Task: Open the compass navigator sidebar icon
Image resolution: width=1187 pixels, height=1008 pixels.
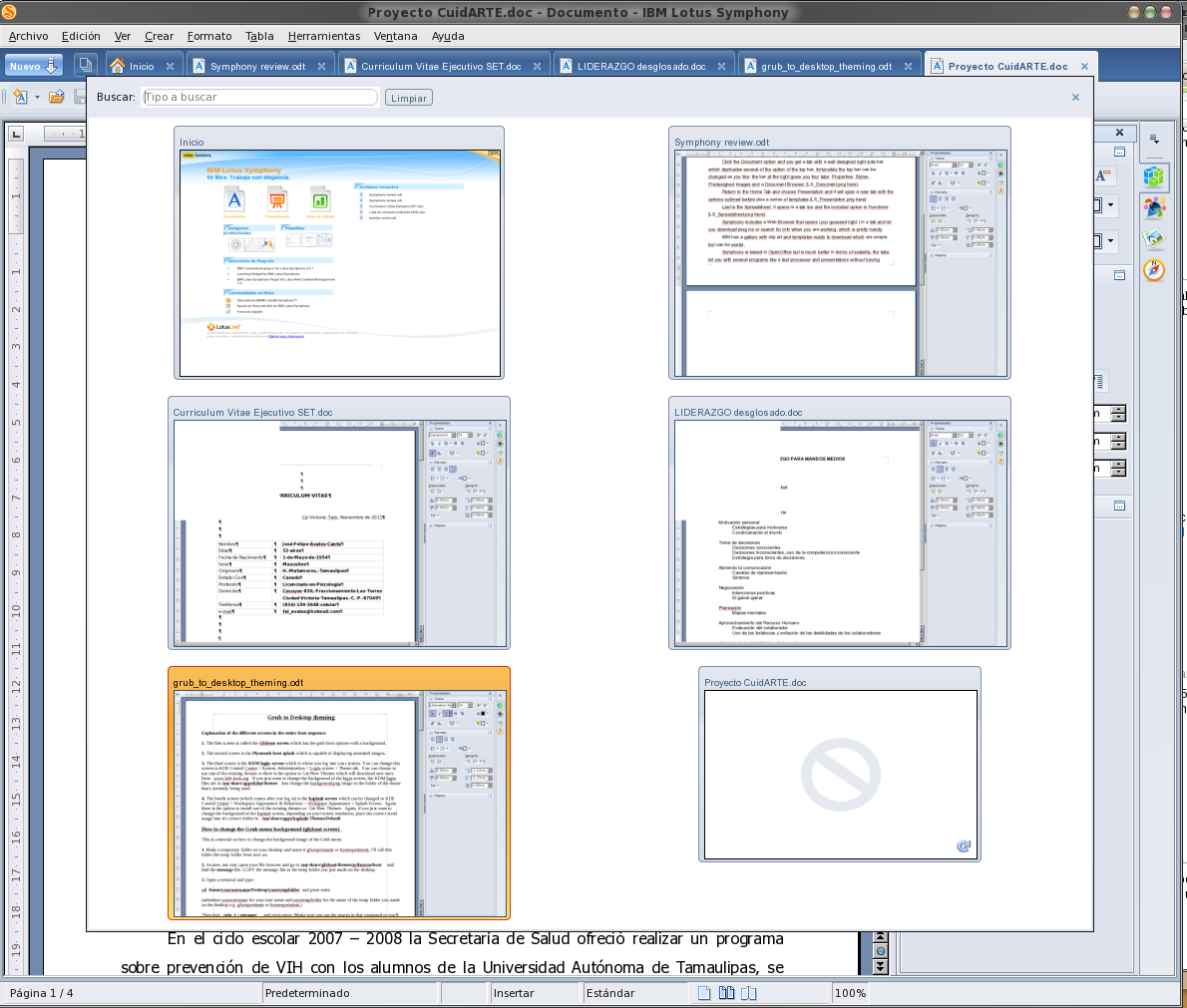Action: (x=1154, y=270)
